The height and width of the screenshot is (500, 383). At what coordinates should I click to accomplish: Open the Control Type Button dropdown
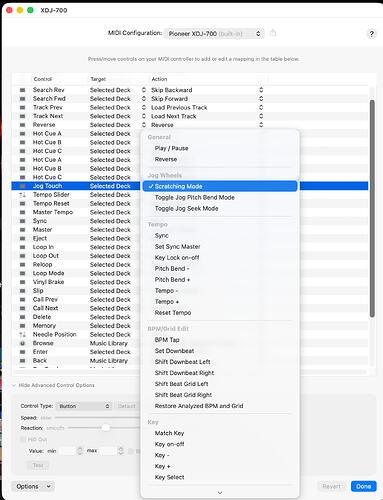pyautogui.click(x=84, y=406)
